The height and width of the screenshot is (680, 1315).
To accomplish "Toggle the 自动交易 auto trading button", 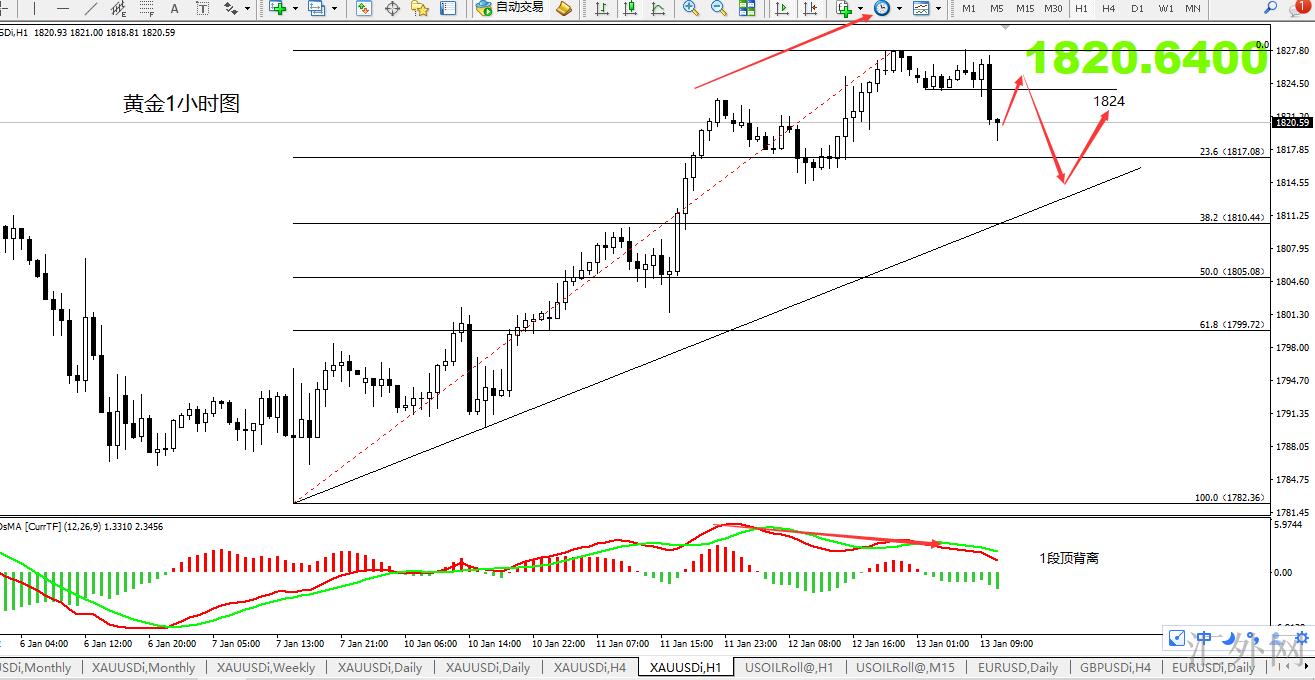I will 510,8.
